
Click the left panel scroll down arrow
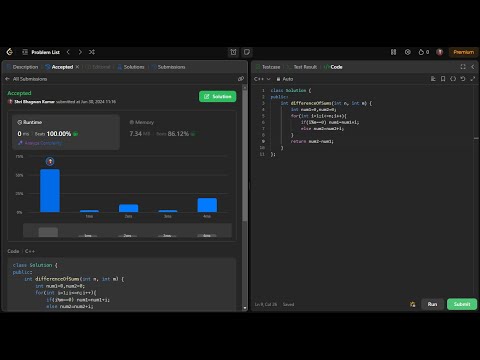(245, 308)
